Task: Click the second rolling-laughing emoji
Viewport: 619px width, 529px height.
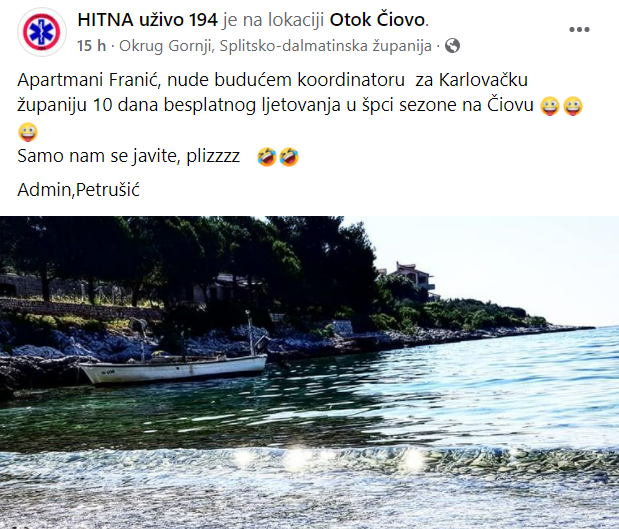Action: pos(289,157)
